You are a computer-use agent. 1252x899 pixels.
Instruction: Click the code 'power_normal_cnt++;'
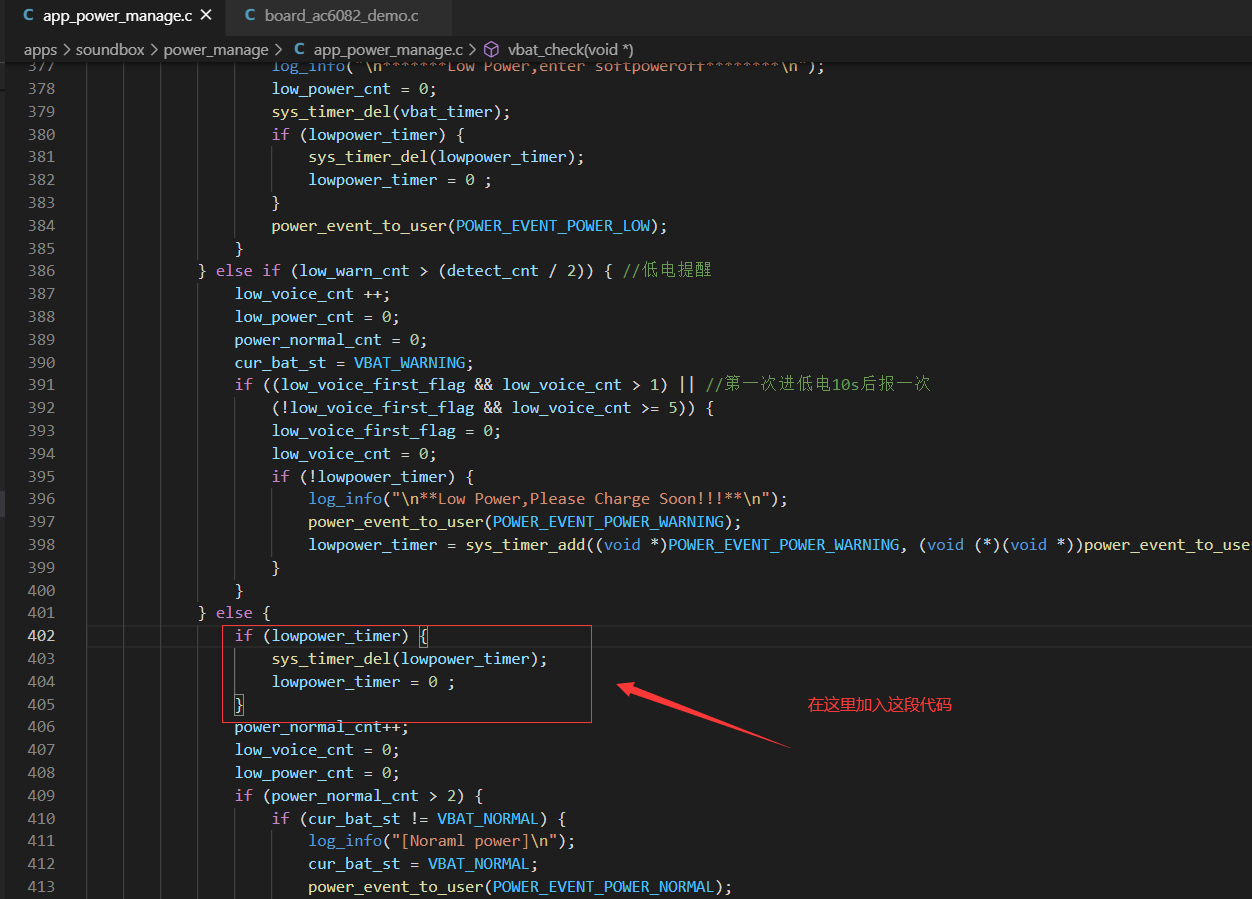coord(322,727)
